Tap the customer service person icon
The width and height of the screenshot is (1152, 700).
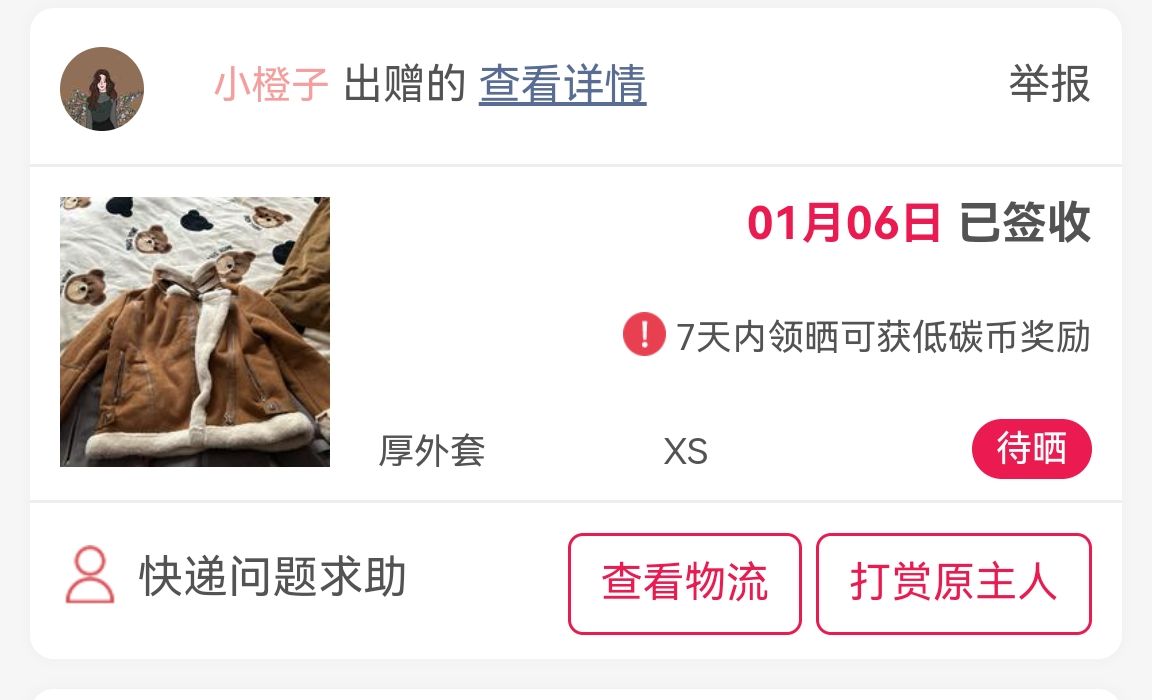[90, 574]
